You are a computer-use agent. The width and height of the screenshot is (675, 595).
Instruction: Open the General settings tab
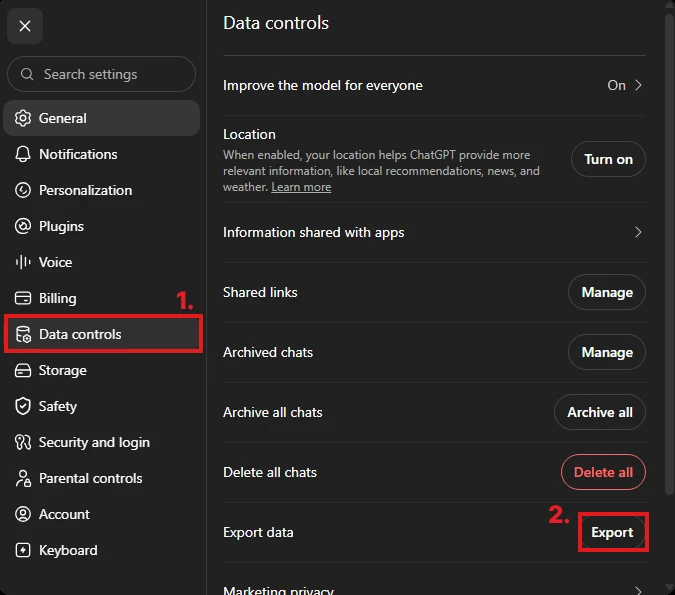click(102, 118)
